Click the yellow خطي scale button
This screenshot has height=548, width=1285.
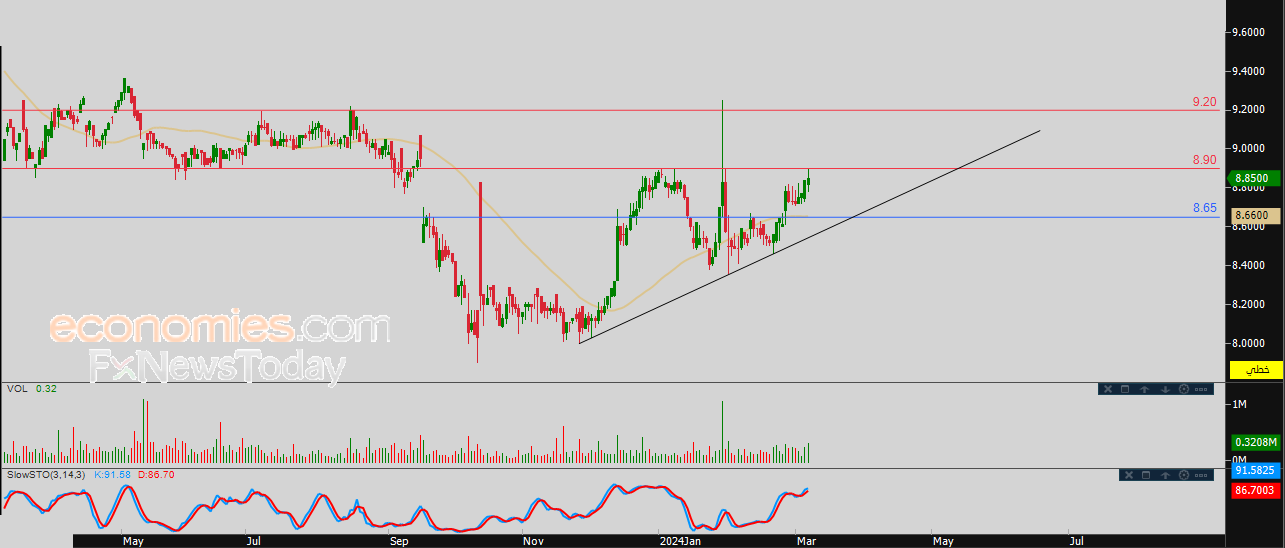pyautogui.click(x=1256, y=370)
